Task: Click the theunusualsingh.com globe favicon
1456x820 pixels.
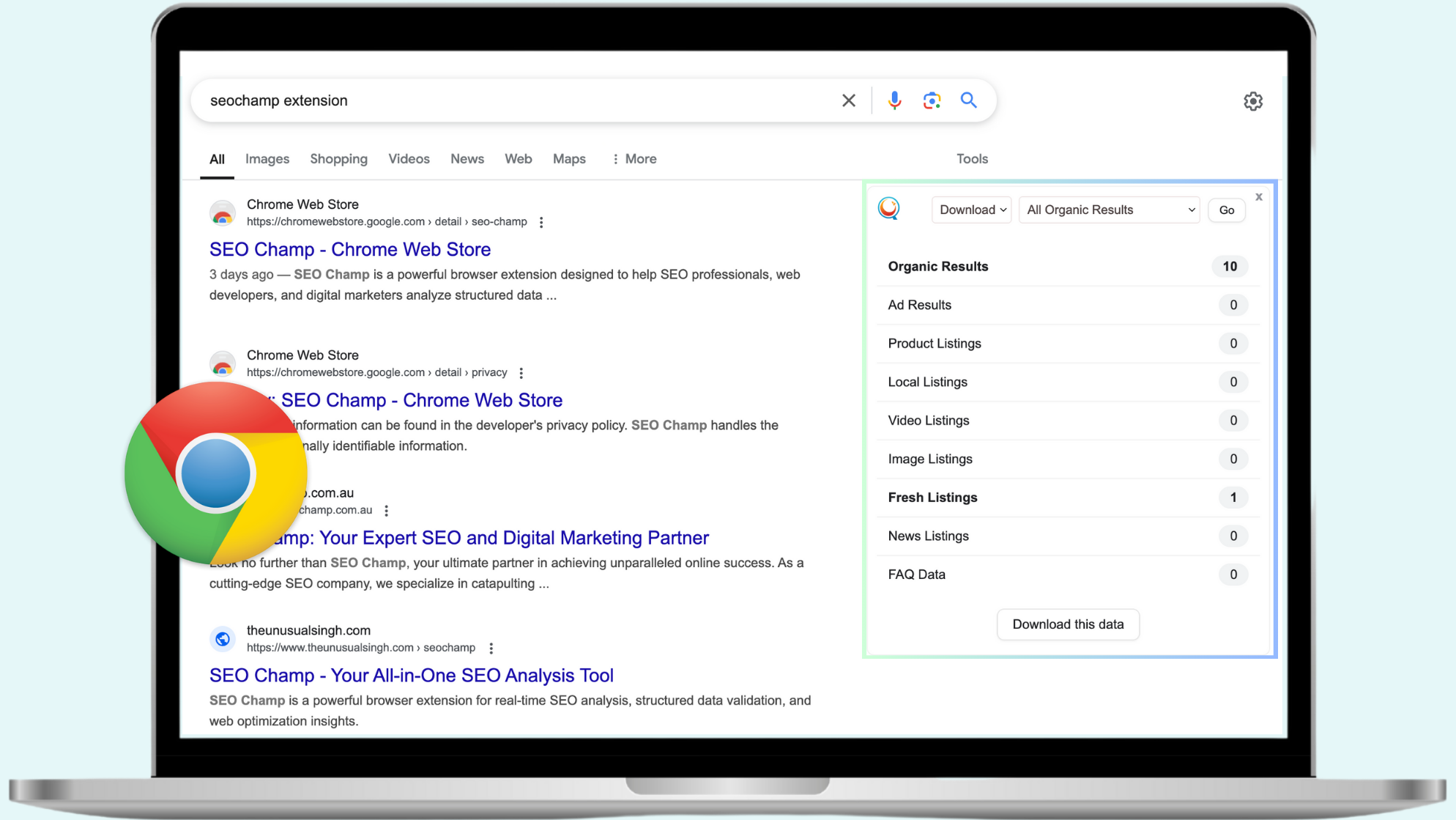Action: click(223, 639)
